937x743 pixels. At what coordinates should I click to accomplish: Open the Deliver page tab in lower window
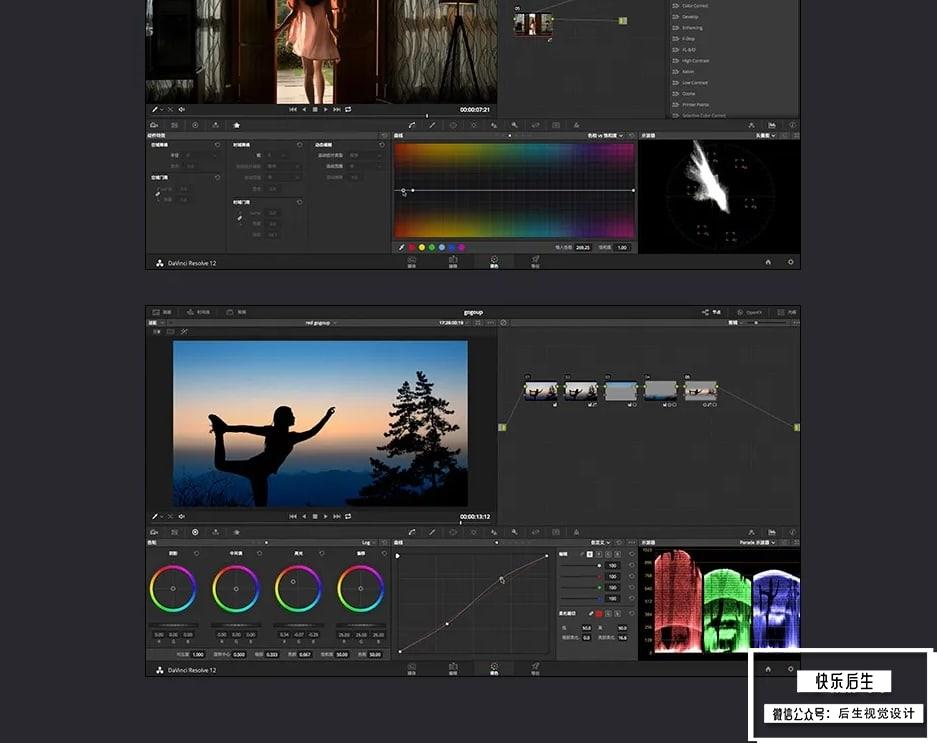(x=535, y=668)
